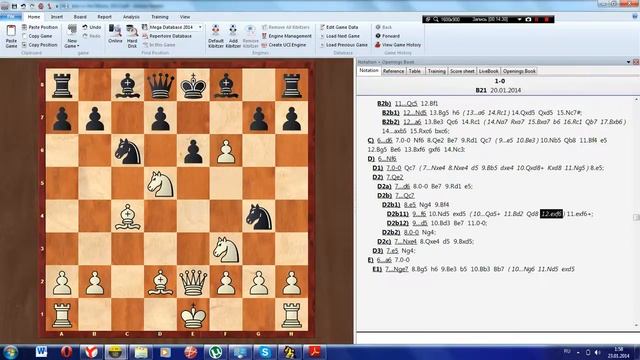The height and width of the screenshot is (360, 640).
Task: Select the white bishop on c4
Action: point(128,216)
